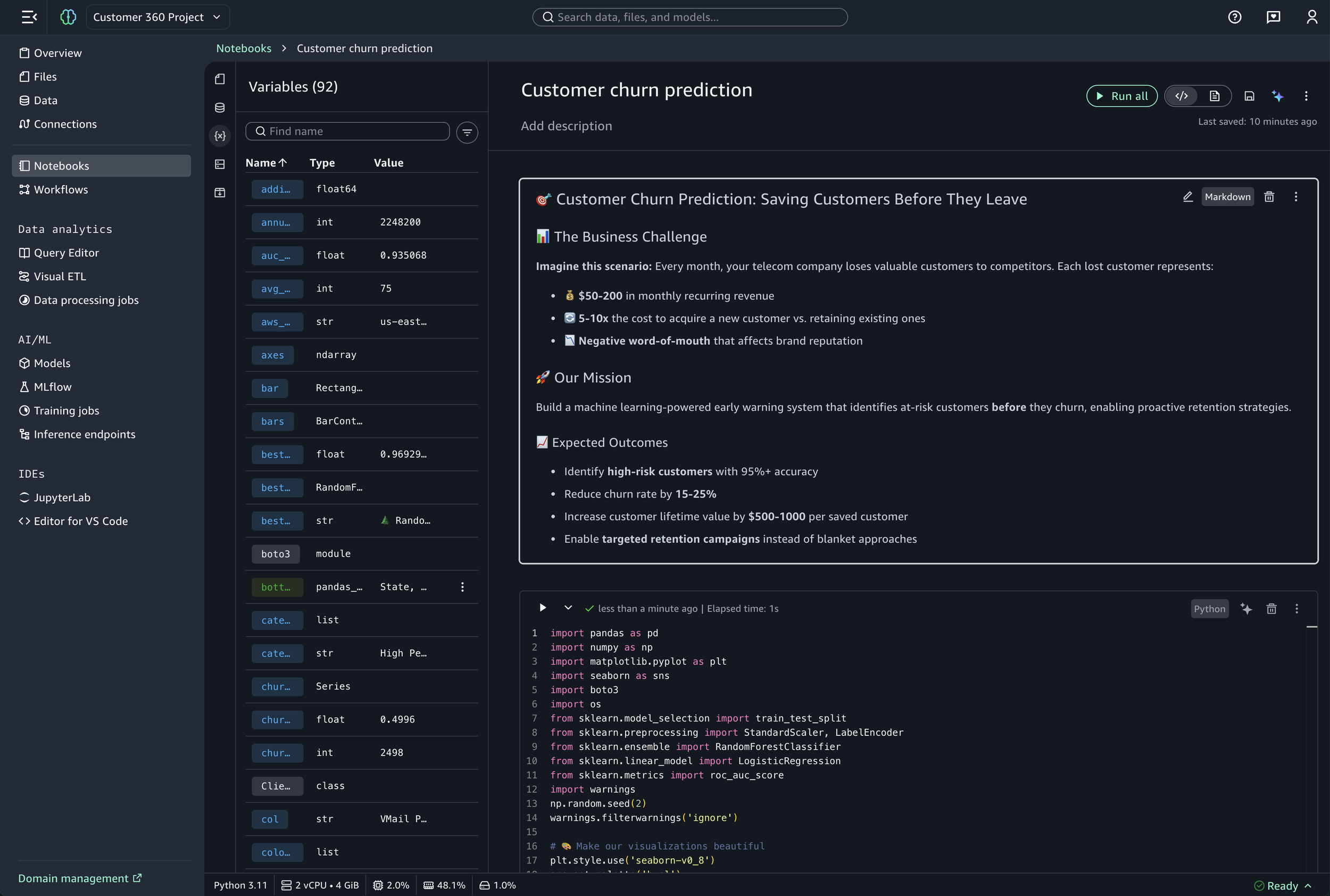Save the notebook using the save icon
Screen dimensions: 1330x896
point(1250,96)
